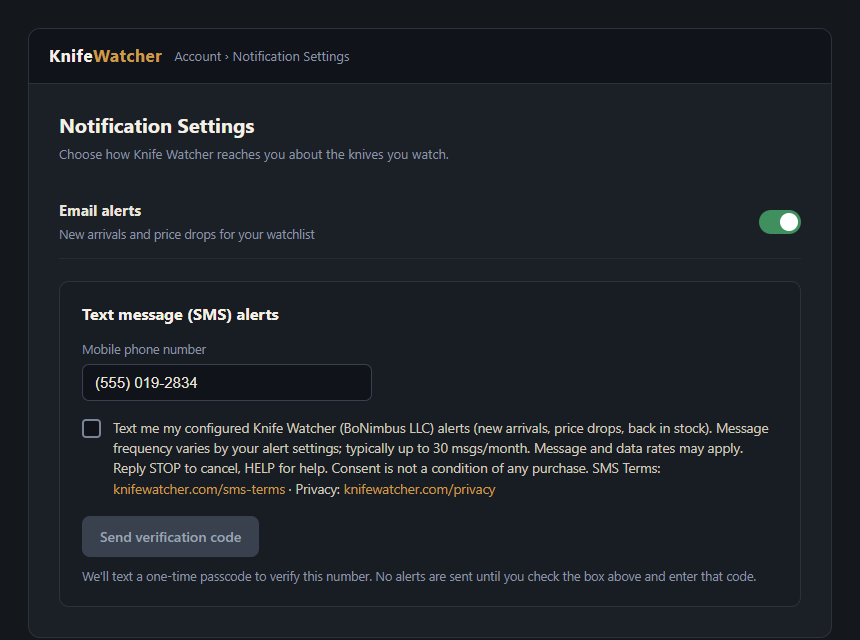Viewport: 860px width, 640px height.
Task: Click the Mobile phone number field
Action: pos(227,382)
